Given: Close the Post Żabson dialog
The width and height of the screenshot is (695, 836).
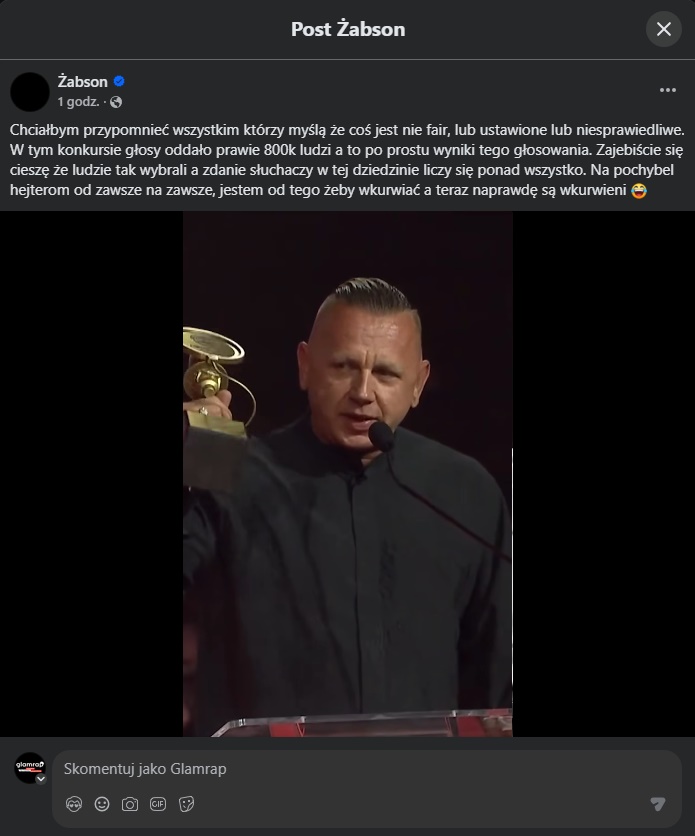Looking at the screenshot, I should pyautogui.click(x=664, y=29).
